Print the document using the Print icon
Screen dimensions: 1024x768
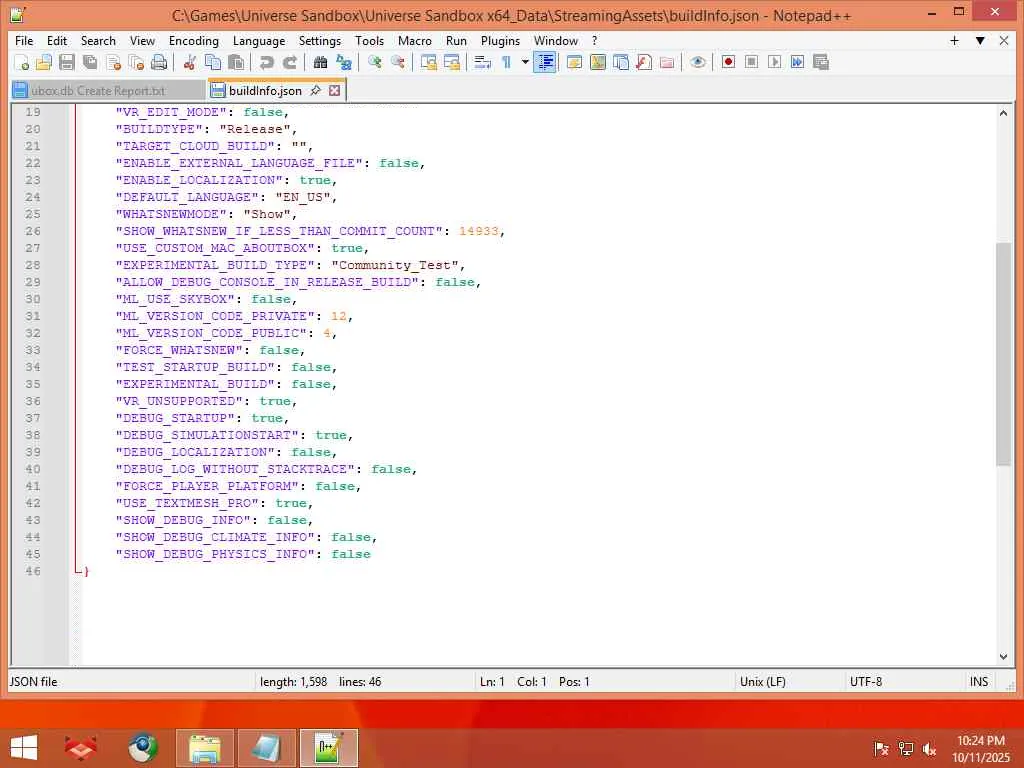159,62
